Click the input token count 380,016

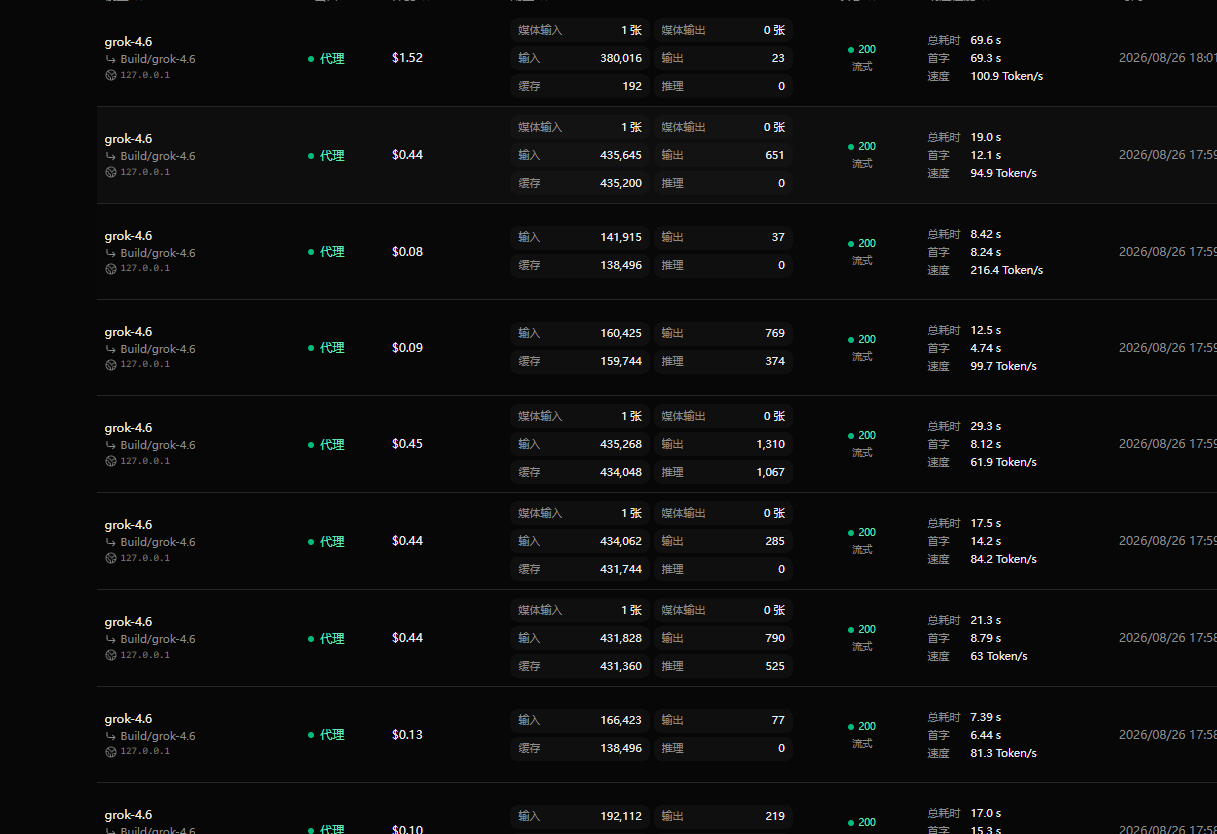621,58
